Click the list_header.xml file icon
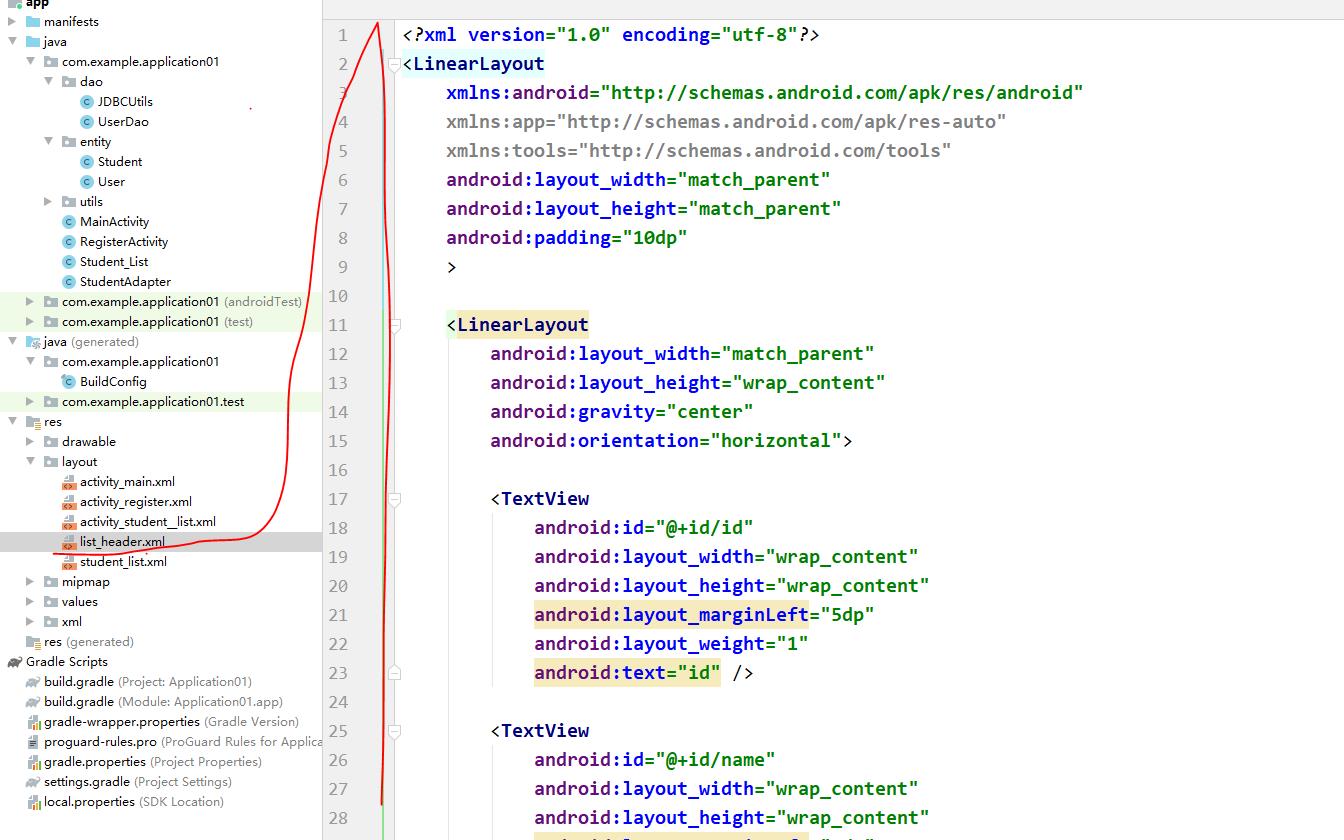 [x=69, y=541]
